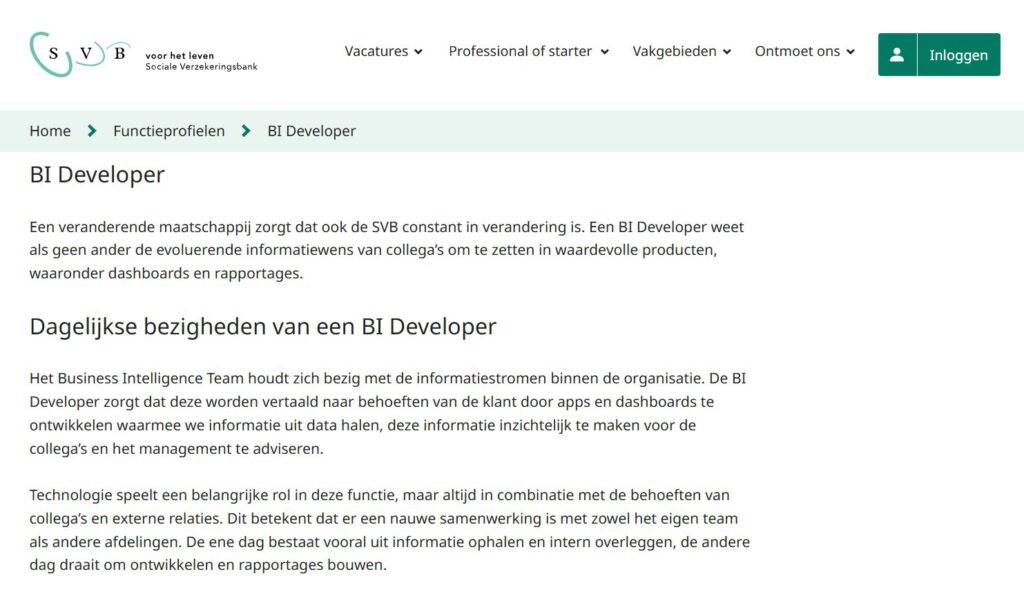Click the chevron arrow after Home breadcrumb

pyautogui.click(x=92, y=131)
